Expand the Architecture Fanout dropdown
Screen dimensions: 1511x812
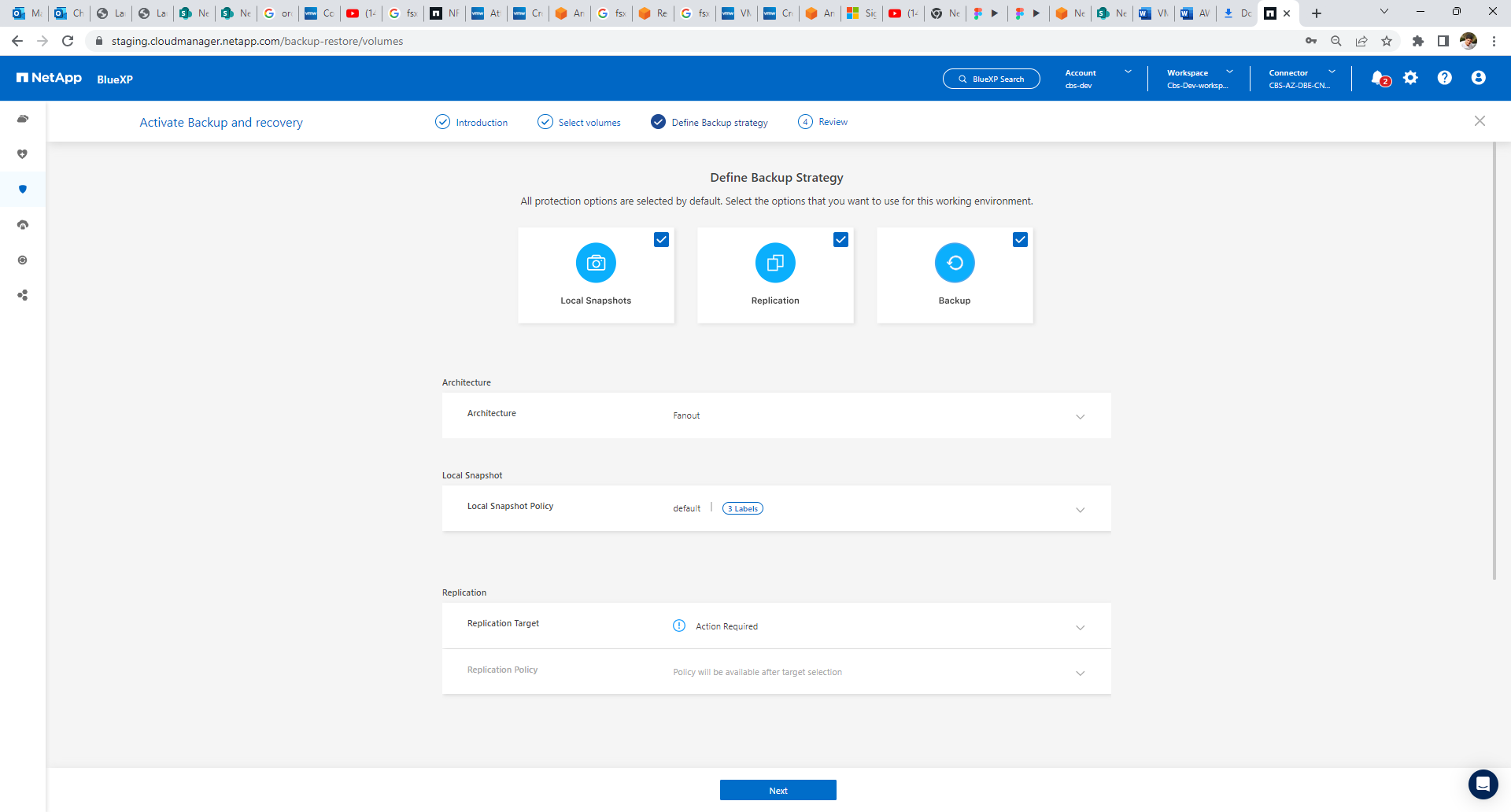(x=1080, y=416)
